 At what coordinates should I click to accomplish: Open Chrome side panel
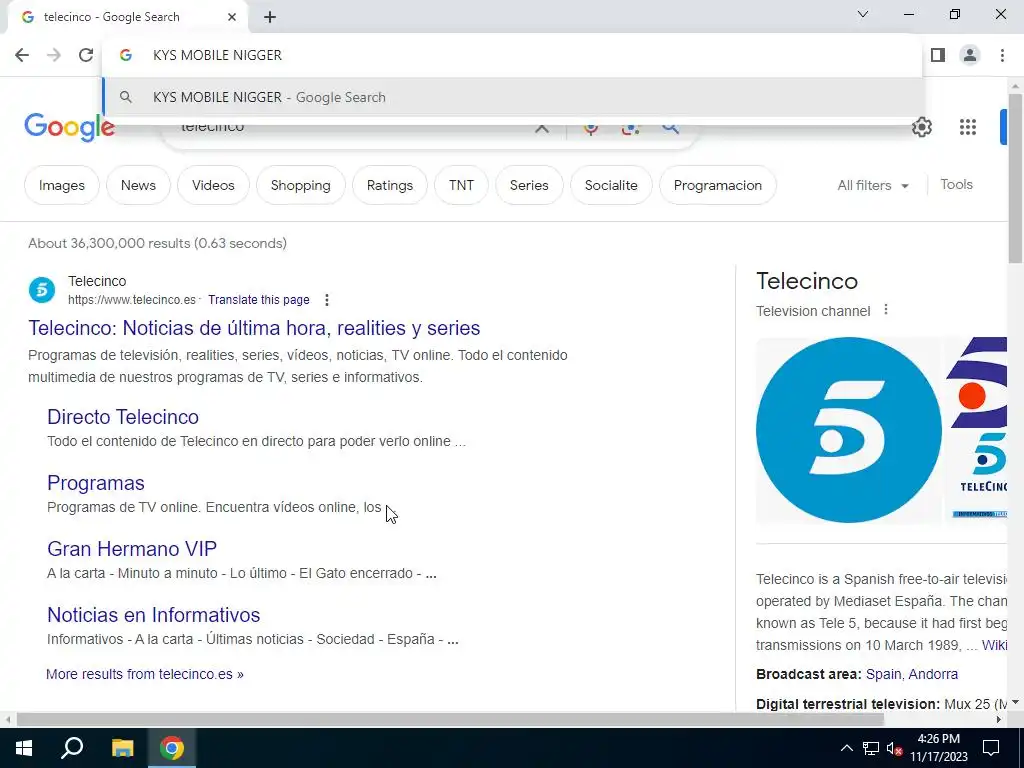938,55
